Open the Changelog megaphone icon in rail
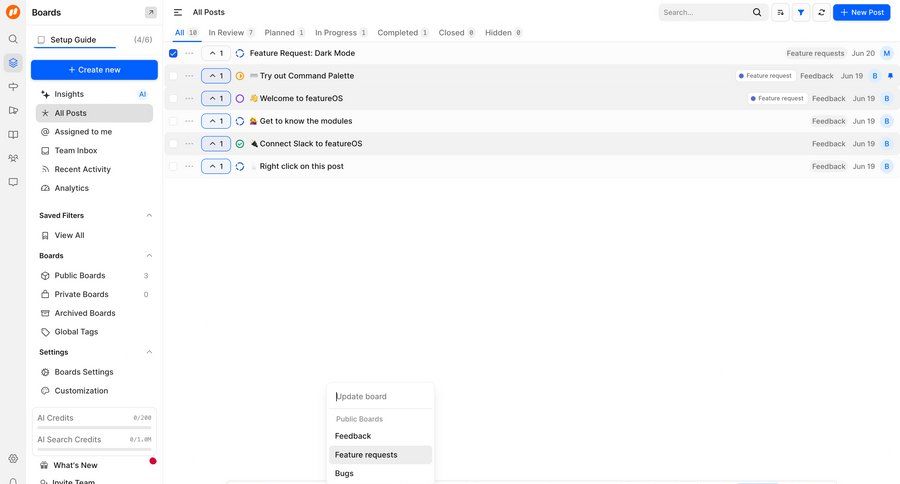The height and width of the screenshot is (484, 900). coord(13,110)
